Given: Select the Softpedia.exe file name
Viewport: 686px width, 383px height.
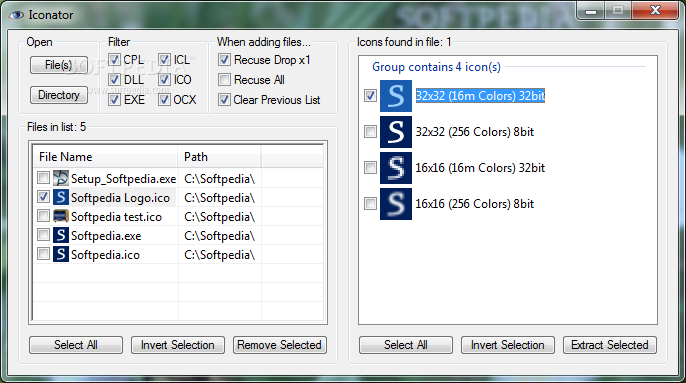Looking at the screenshot, I should click(x=106, y=236).
